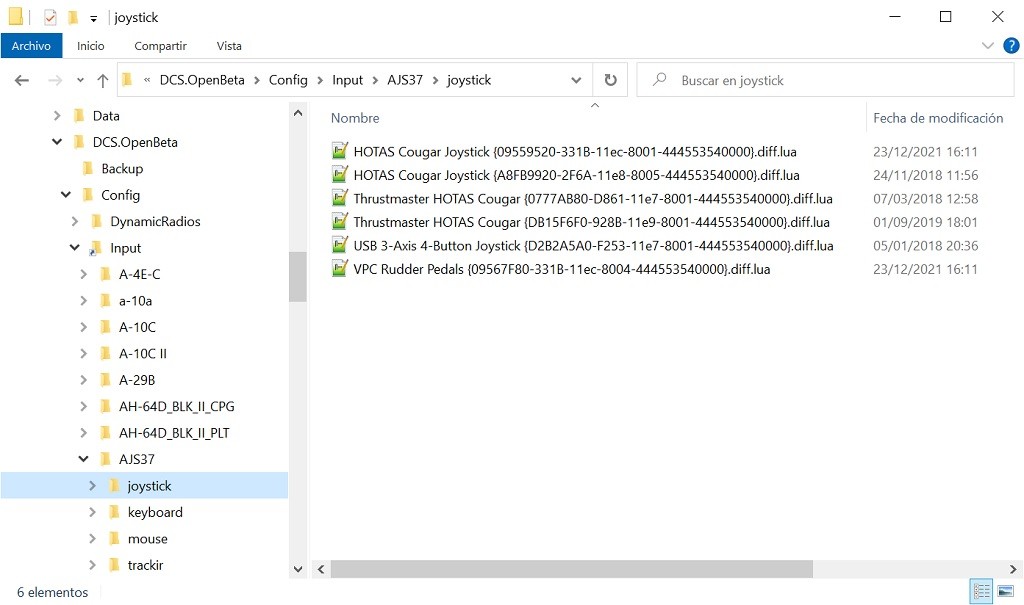The image size is (1024, 605).
Task: Go forward with the Forward arrow
Action: (56, 80)
